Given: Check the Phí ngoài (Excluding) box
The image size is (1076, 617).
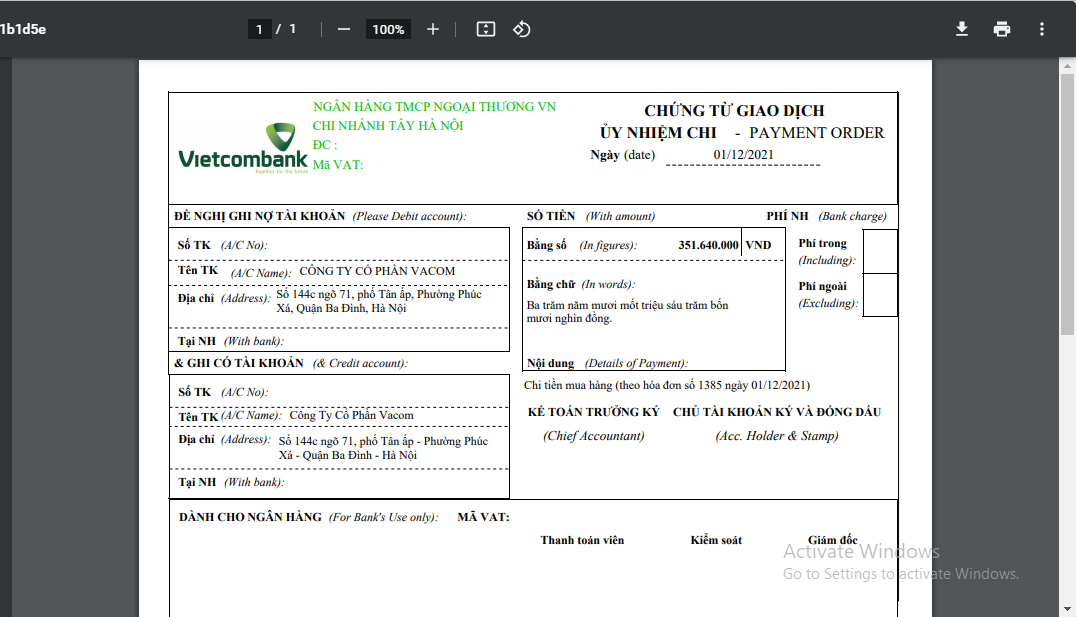Looking at the screenshot, I should [x=880, y=295].
